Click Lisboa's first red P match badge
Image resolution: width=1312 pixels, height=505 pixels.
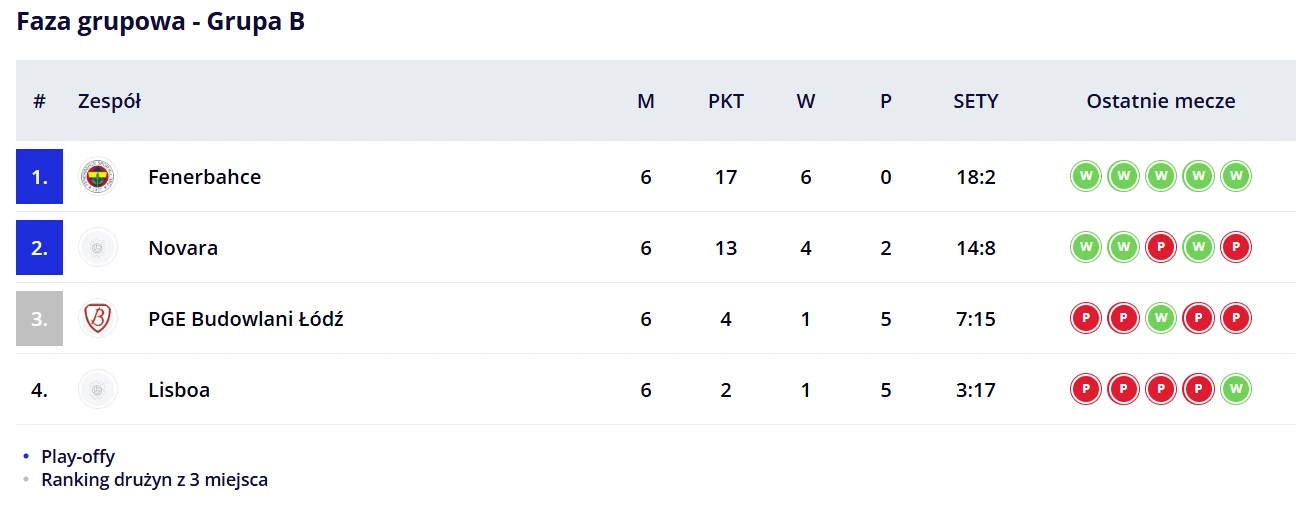(1085, 390)
